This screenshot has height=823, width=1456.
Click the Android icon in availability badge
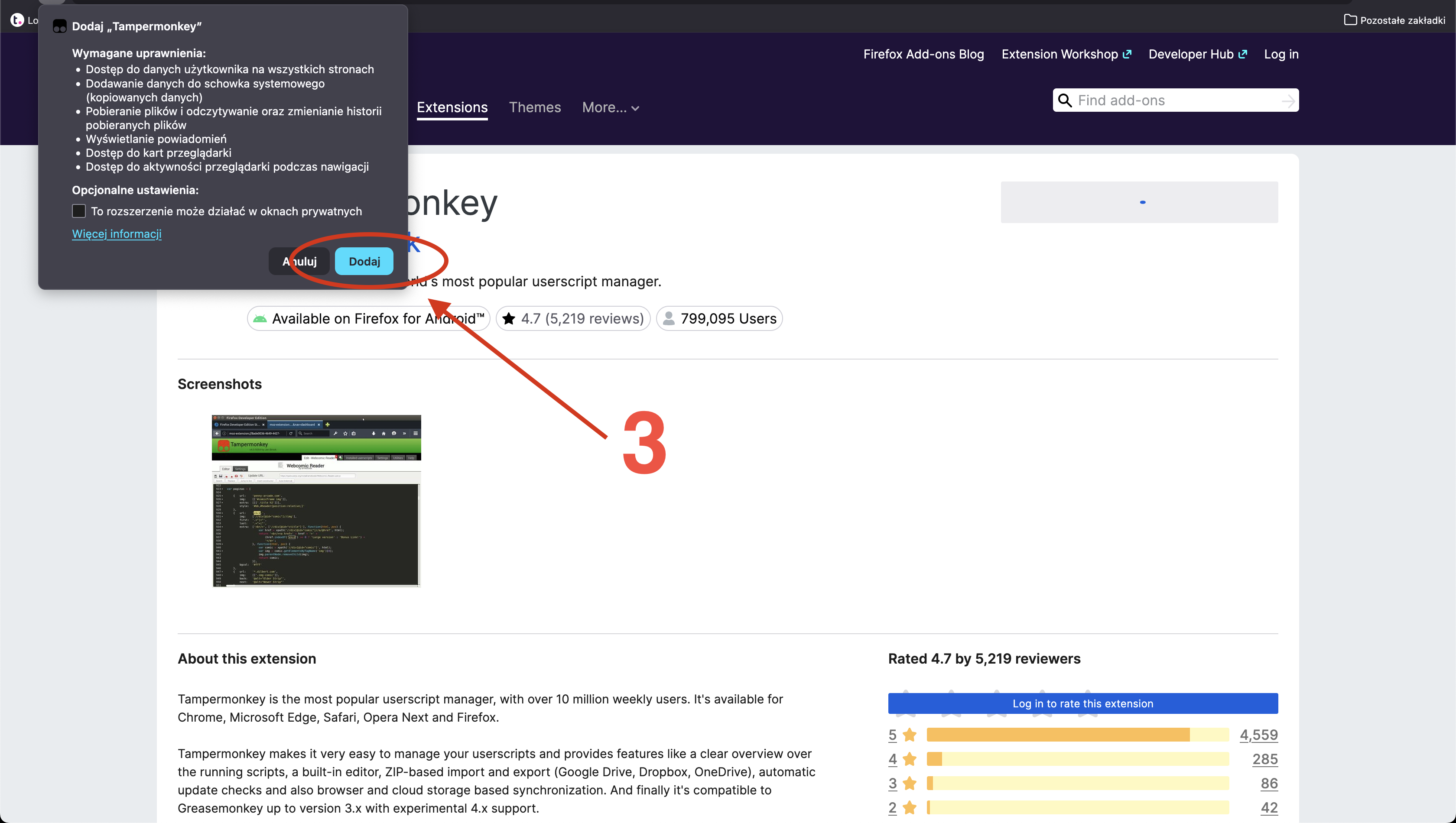260,319
